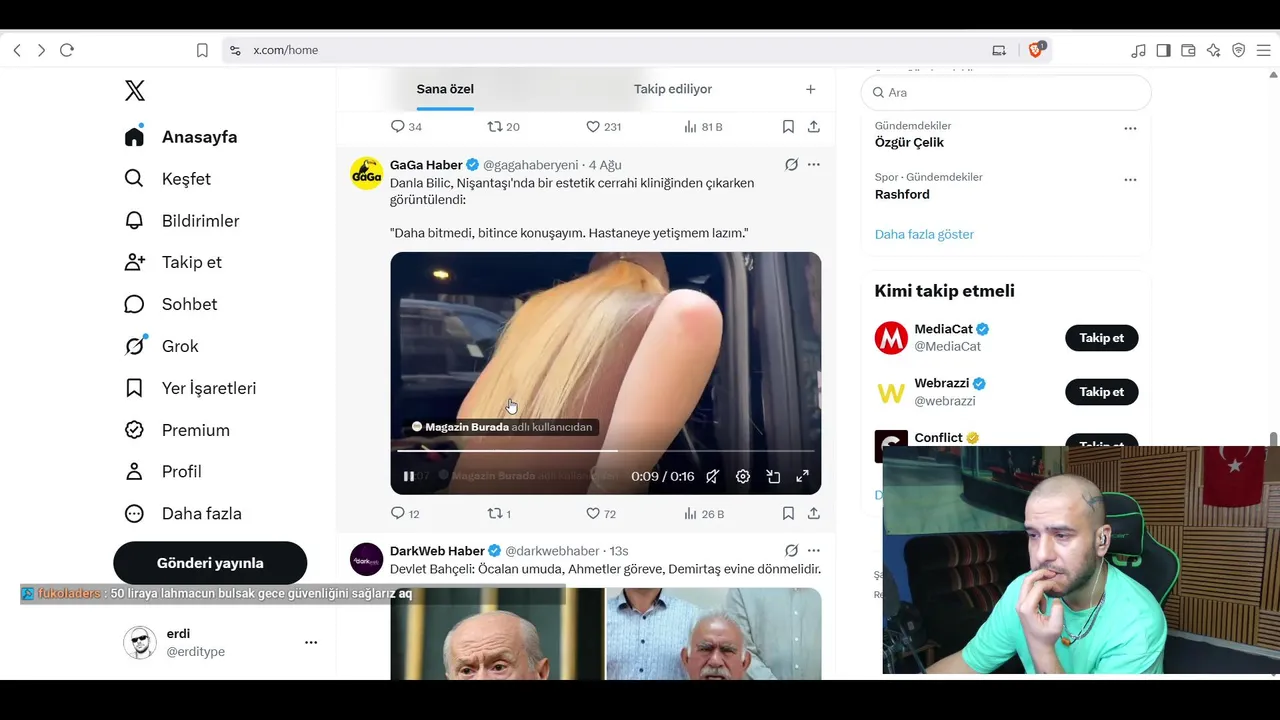1280x720 pixels.
Task: Open account menu dots beside erdi
Action: (311, 643)
